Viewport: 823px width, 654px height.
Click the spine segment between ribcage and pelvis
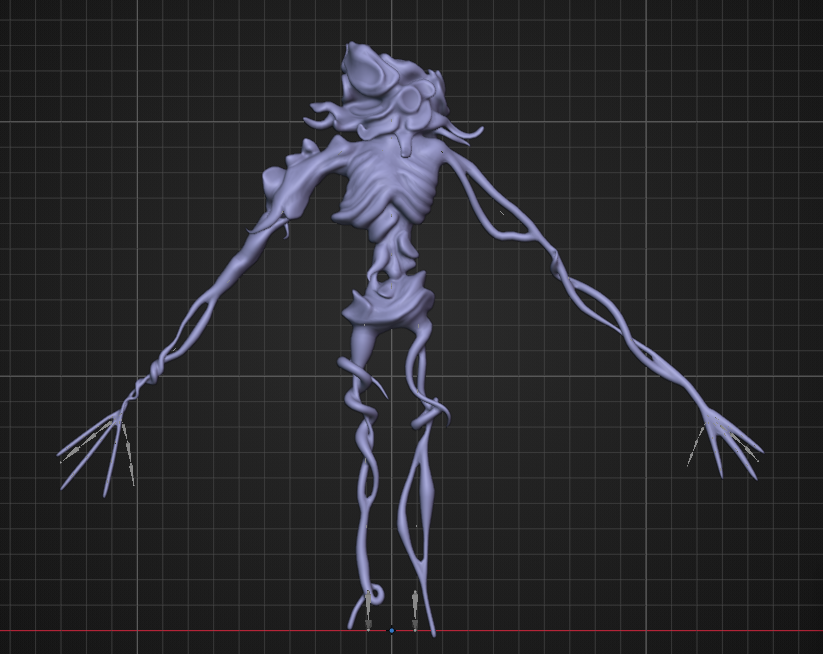click(393, 252)
